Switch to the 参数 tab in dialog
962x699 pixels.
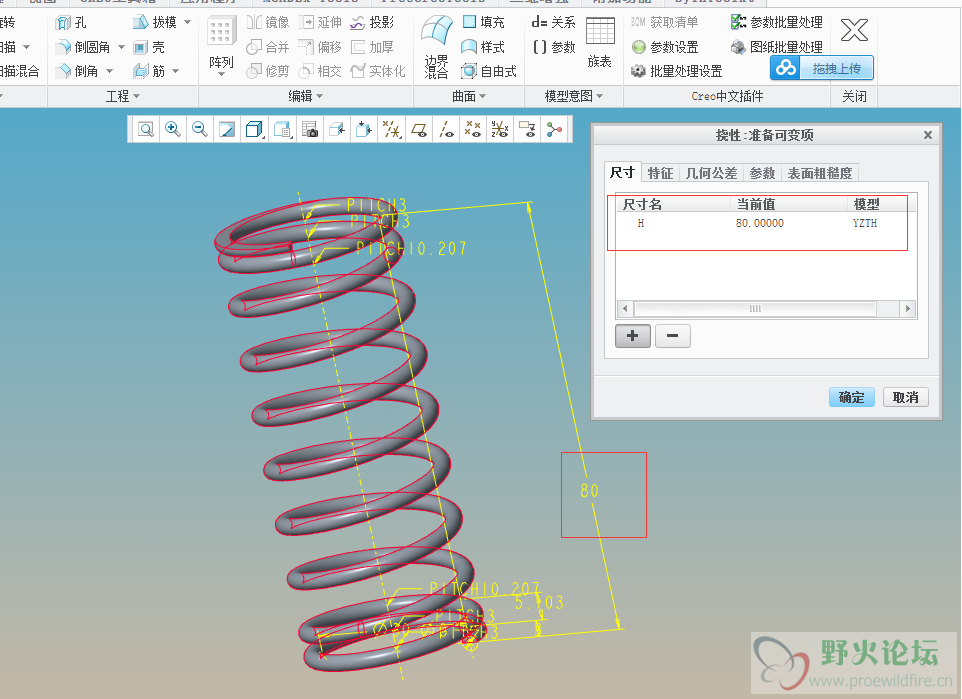(762, 174)
